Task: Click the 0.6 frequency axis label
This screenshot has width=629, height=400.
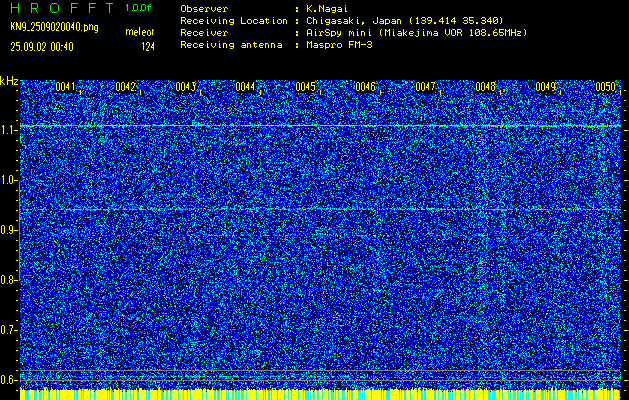Action: pyautogui.click(x=7, y=380)
